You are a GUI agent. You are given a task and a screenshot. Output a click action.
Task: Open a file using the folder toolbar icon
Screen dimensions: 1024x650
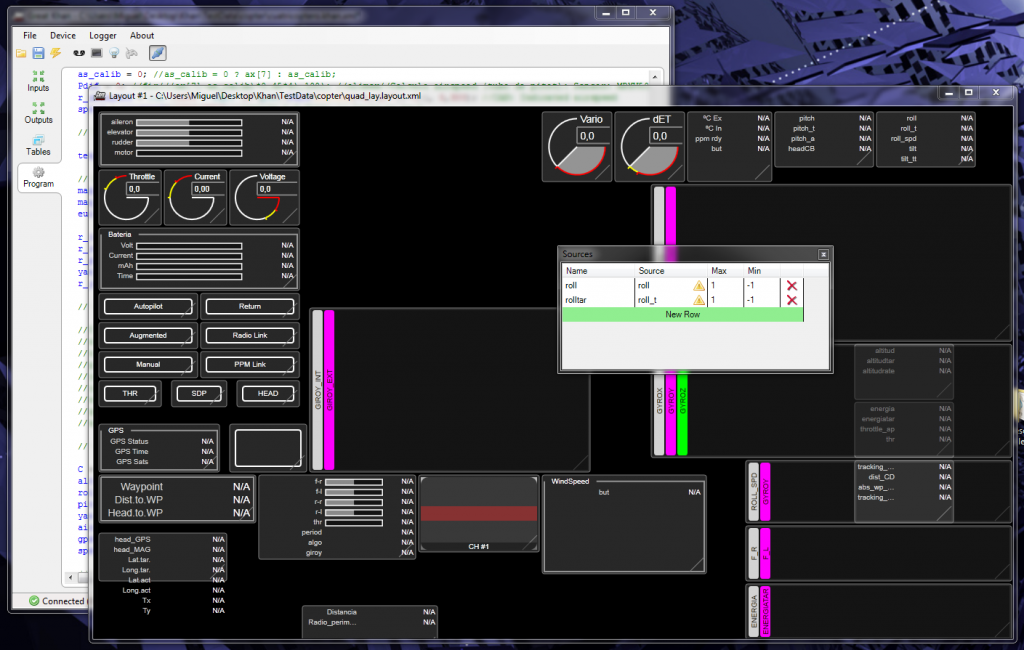21,53
